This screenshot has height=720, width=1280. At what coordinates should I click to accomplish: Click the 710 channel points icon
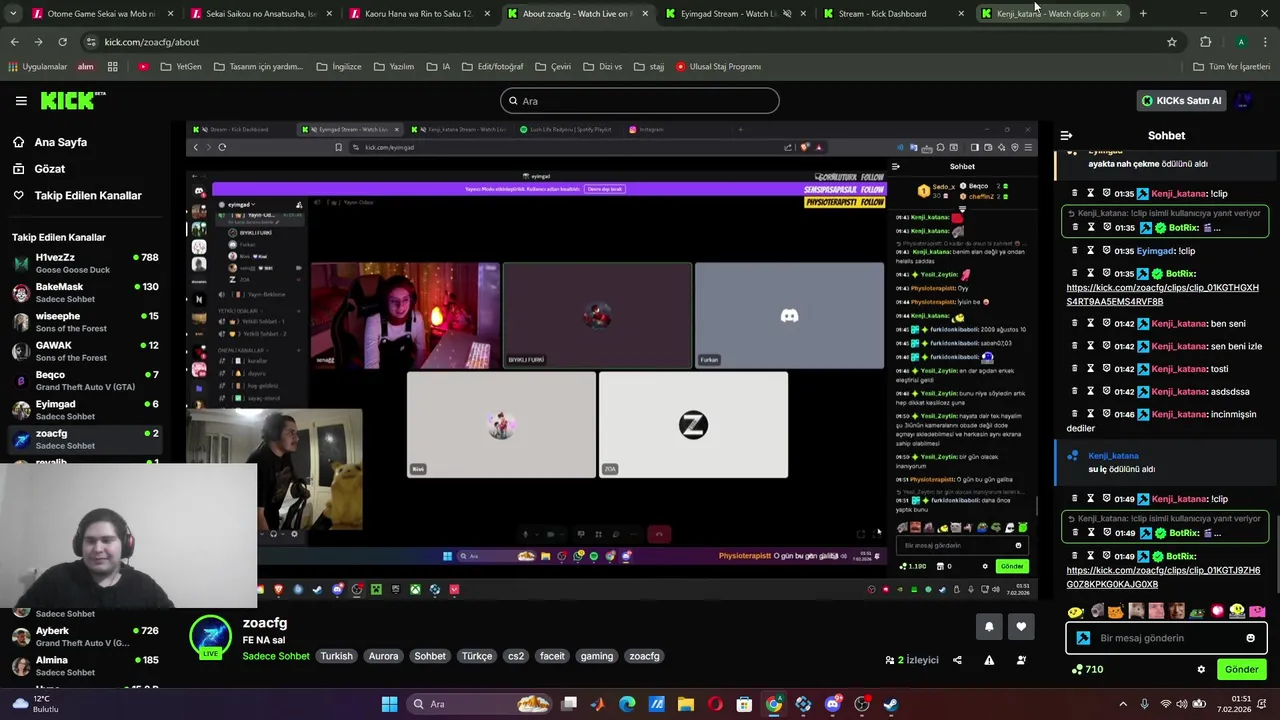[x=1077, y=669]
